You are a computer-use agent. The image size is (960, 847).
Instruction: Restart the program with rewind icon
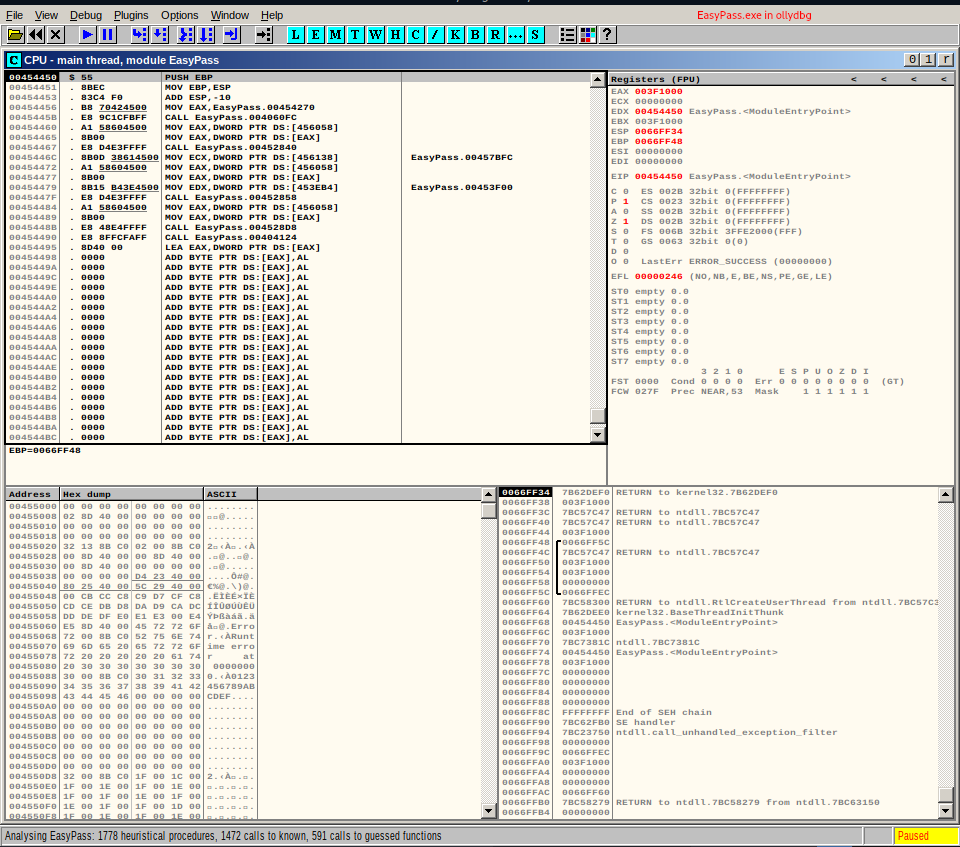tap(36, 35)
